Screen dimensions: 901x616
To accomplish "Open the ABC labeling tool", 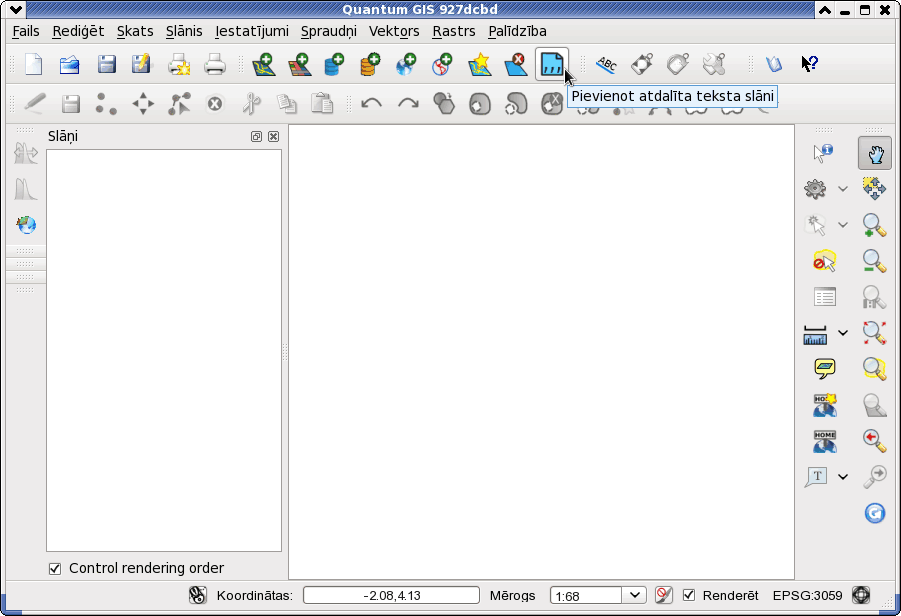I will 606,64.
